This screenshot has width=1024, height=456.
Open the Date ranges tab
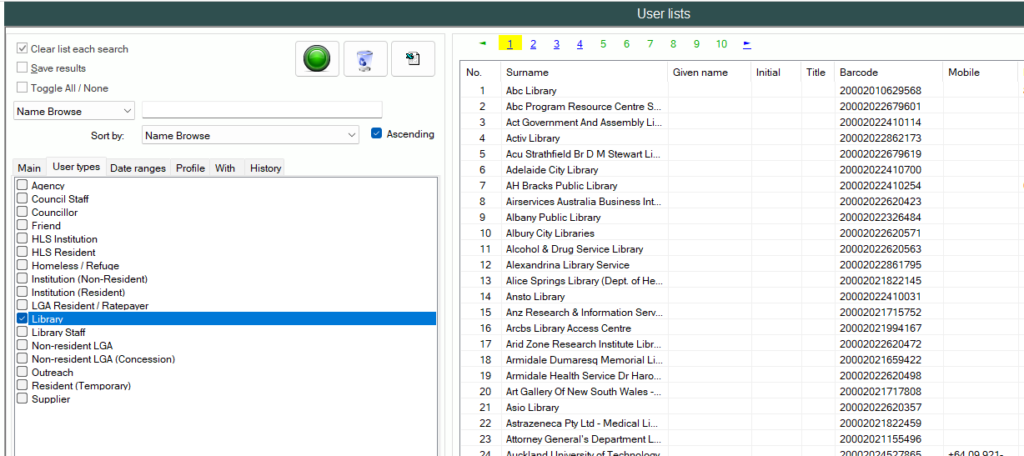click(138, 168)
